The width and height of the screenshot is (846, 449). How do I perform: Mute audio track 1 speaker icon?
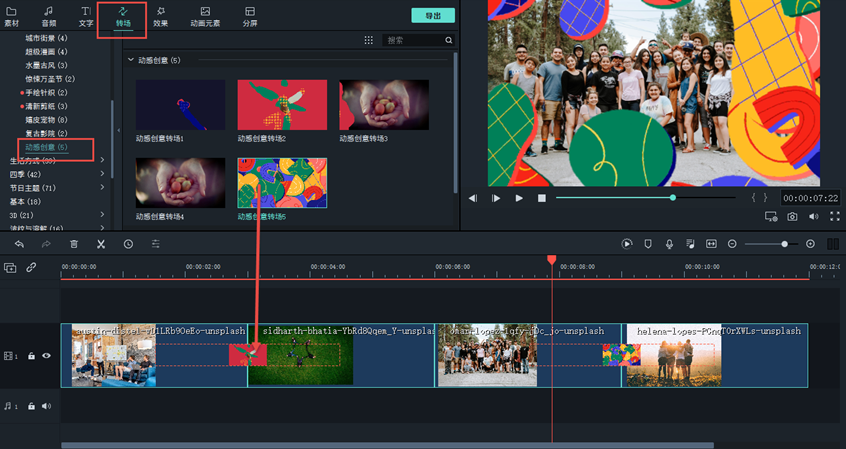(x=46, y=406)
